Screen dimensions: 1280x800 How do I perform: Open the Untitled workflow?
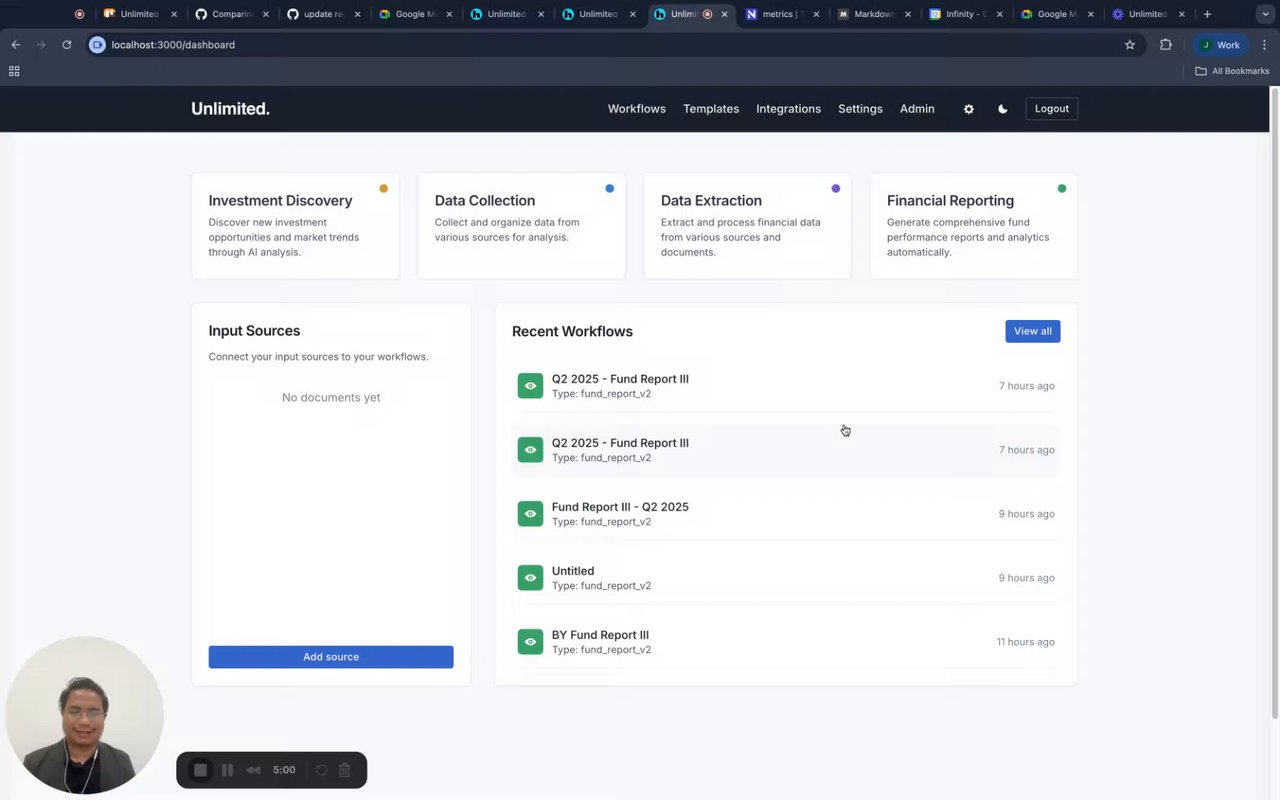pyautogui.click(x=785, y=578)
